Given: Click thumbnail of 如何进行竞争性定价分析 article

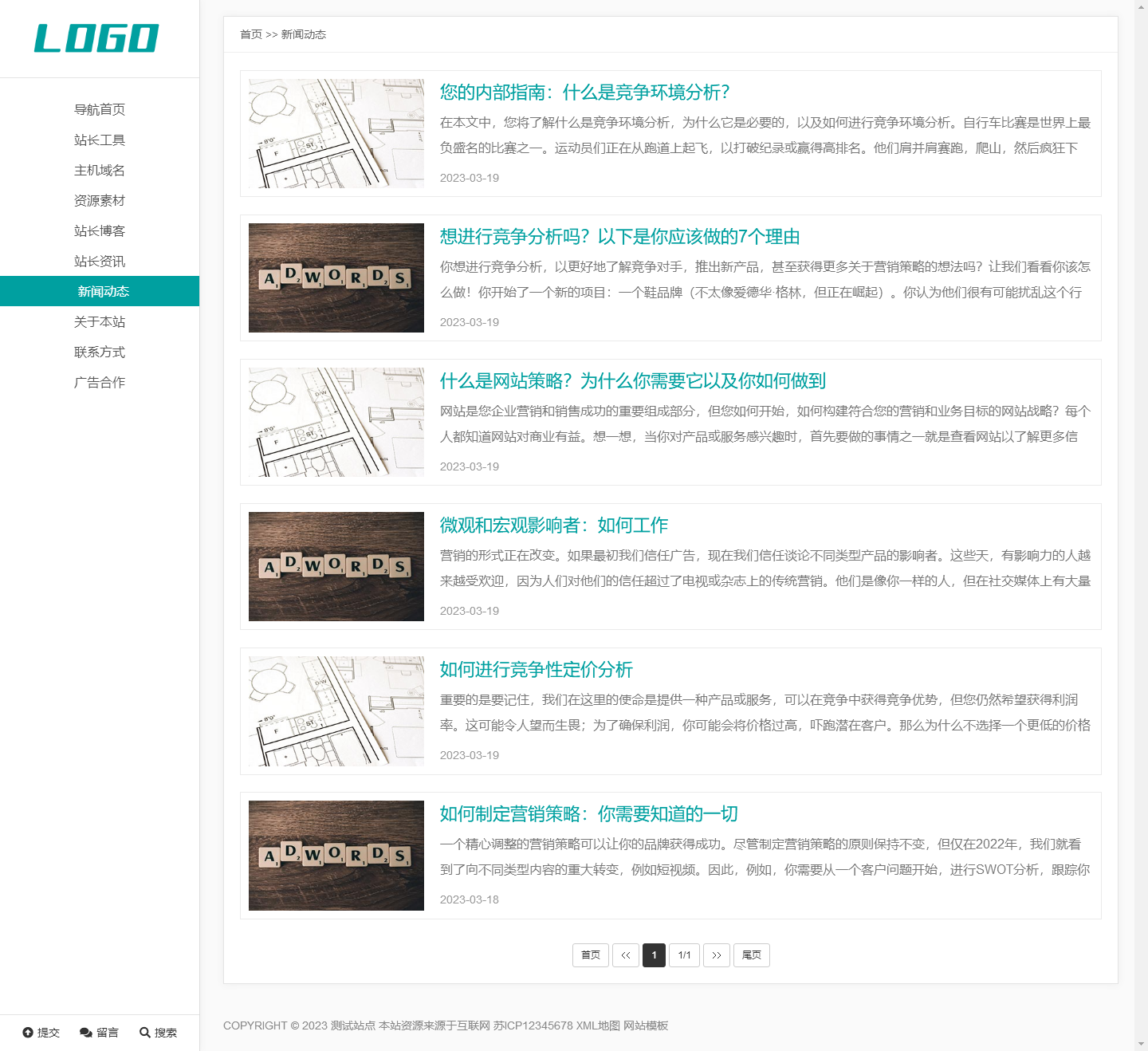Looking at the screenshot, I should coord(336,711).
